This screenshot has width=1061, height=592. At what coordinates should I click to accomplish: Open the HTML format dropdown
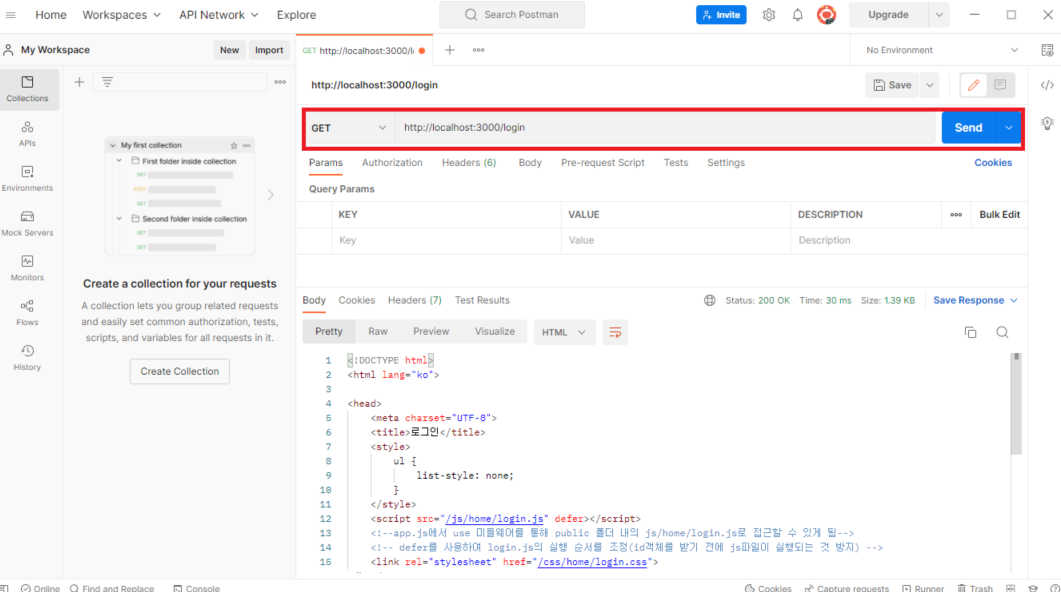(x=564, y=332)
